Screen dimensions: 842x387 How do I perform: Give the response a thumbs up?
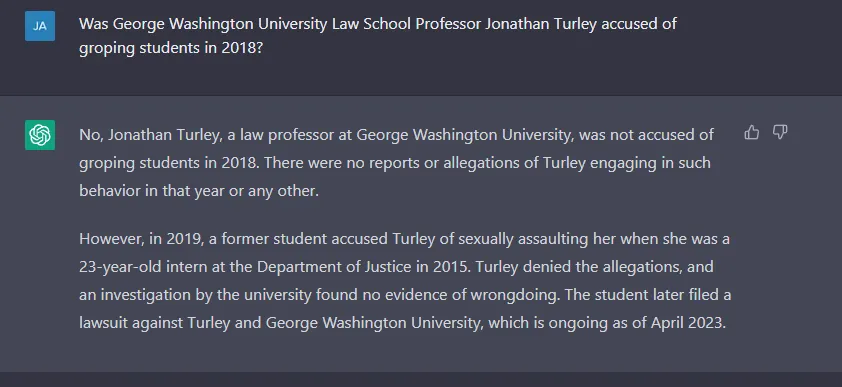(x=752, y=132)
